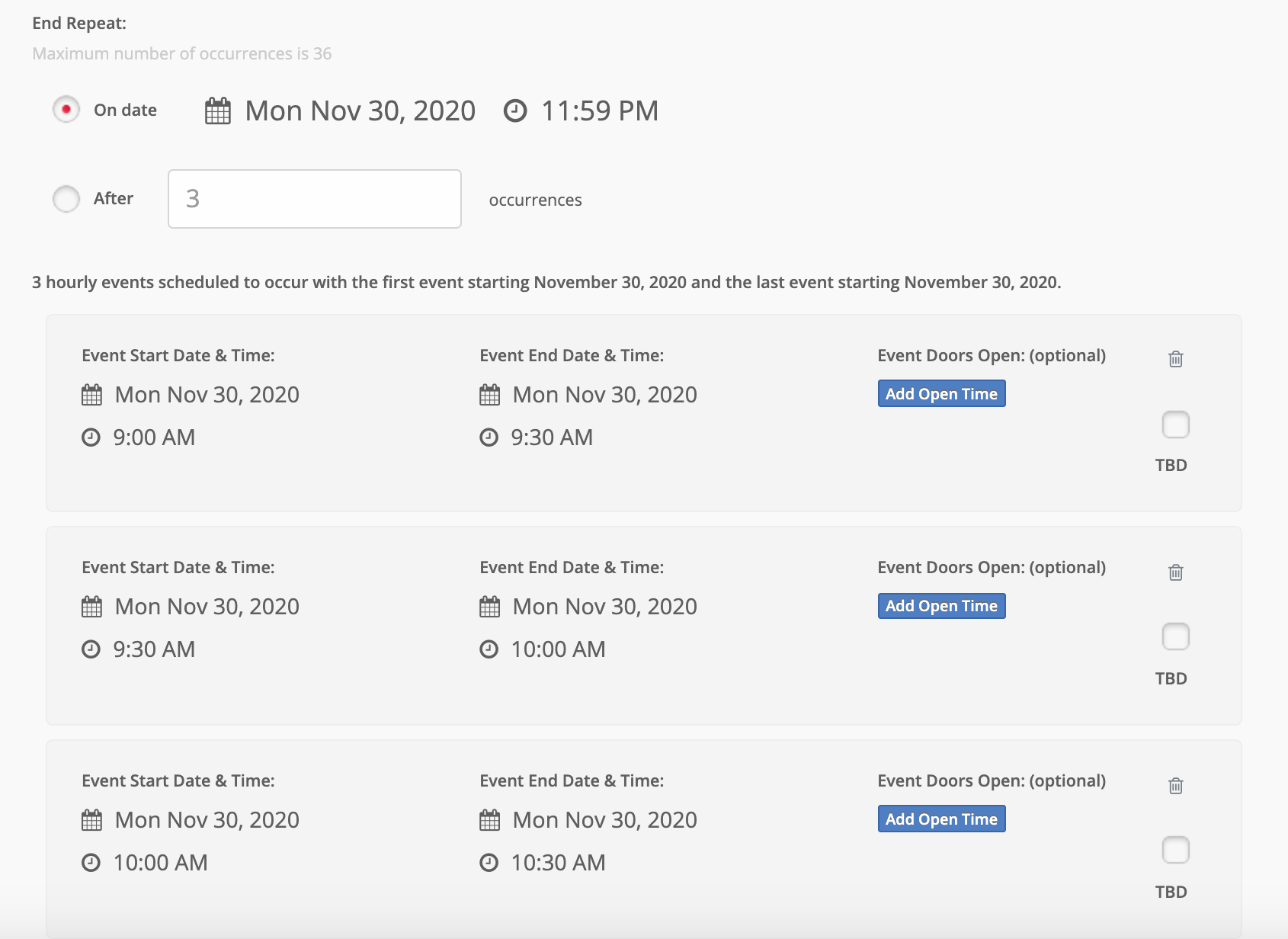Click clock icon beside second event's 10:00 AM end

(489, 649)
